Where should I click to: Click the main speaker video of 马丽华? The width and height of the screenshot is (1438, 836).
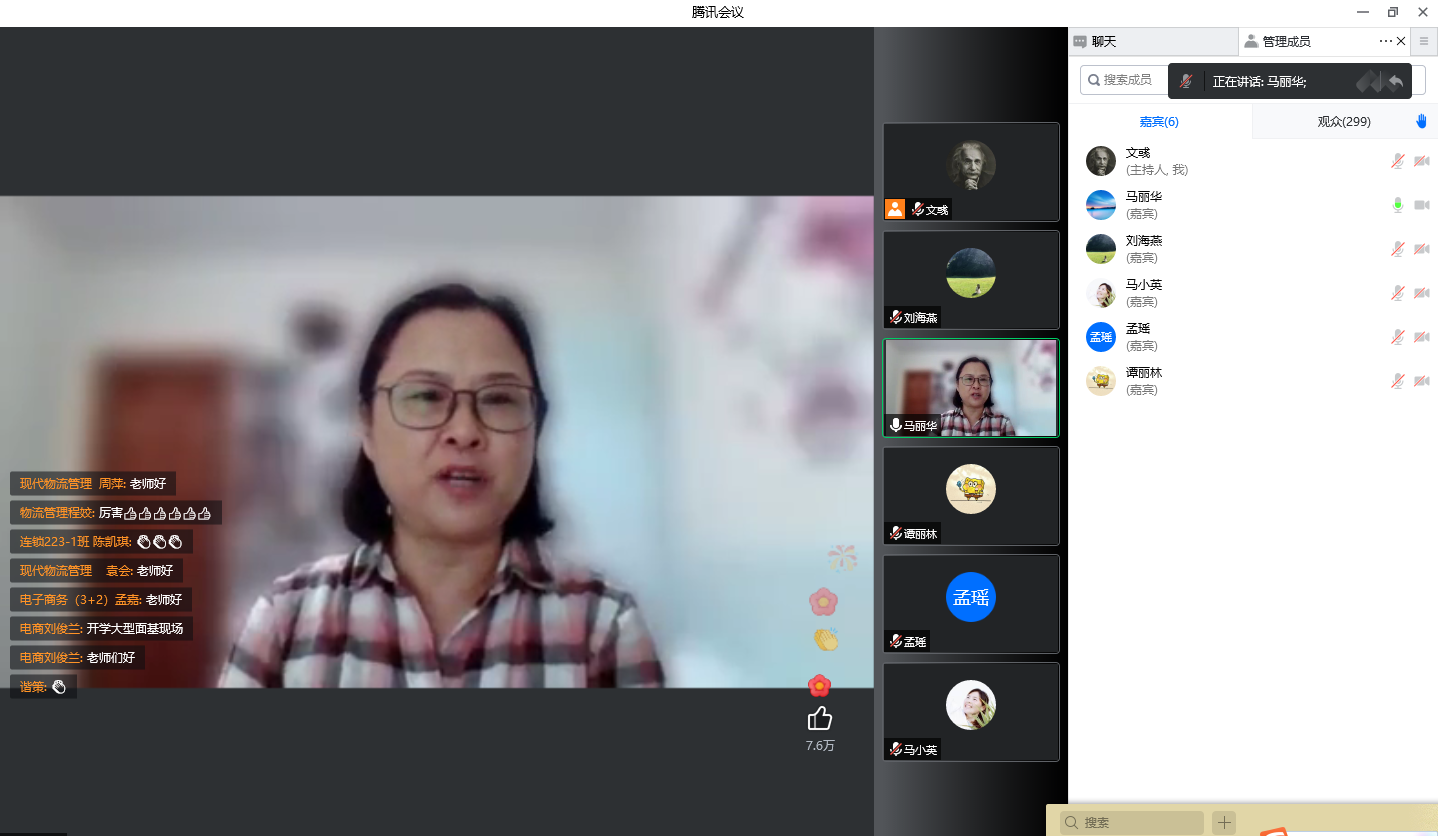click(437, 441)
